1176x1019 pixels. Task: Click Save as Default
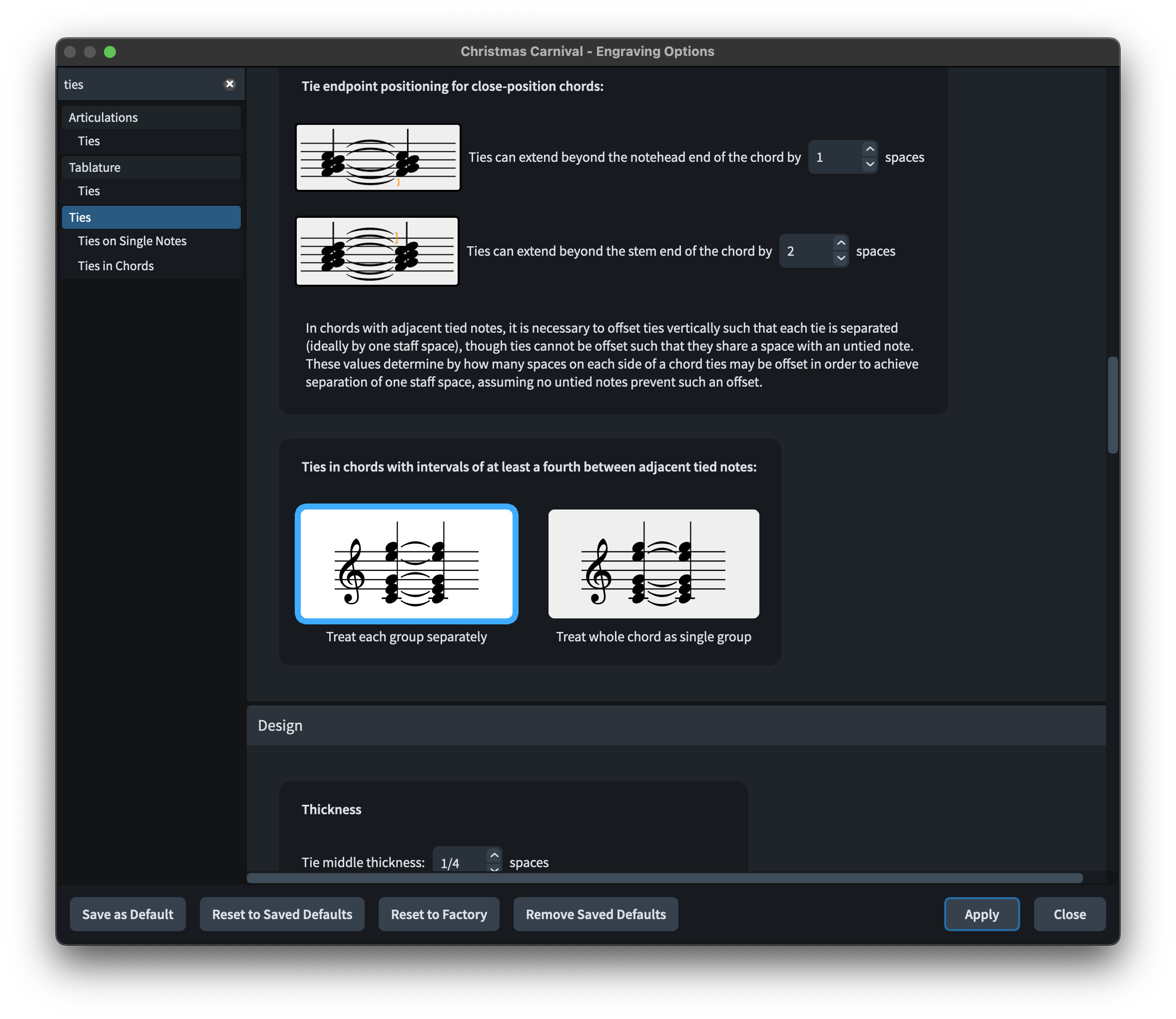pos(127,915)
